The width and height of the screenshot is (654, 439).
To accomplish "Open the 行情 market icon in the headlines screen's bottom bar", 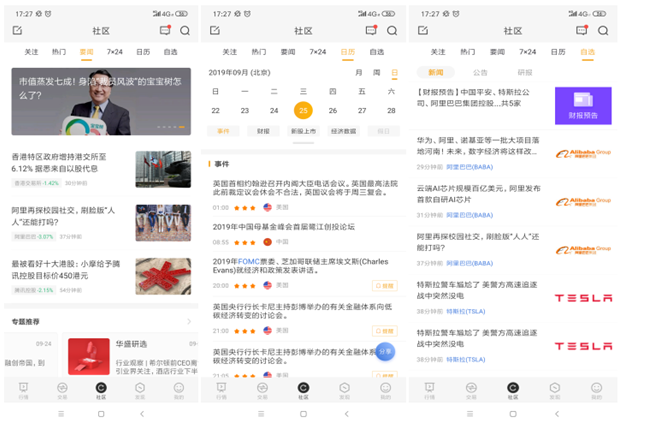I will (x=24, y=389).
